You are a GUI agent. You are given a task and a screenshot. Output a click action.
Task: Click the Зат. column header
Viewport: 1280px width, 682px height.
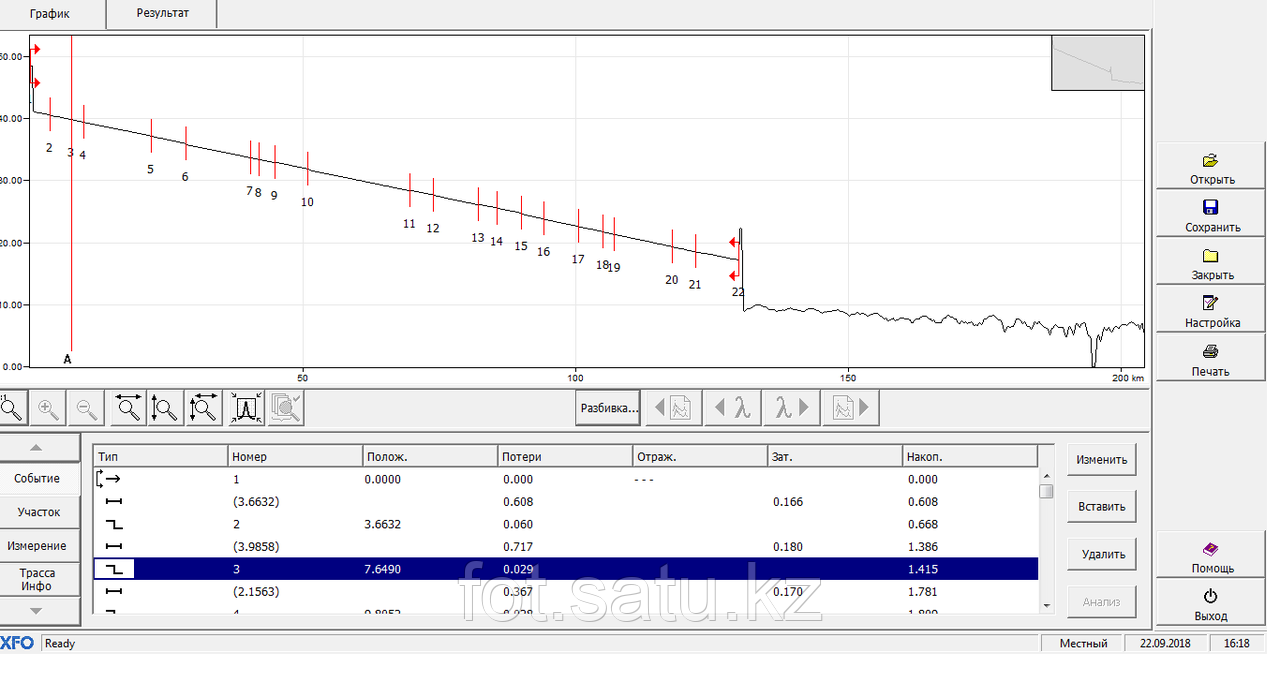point(835,457)
